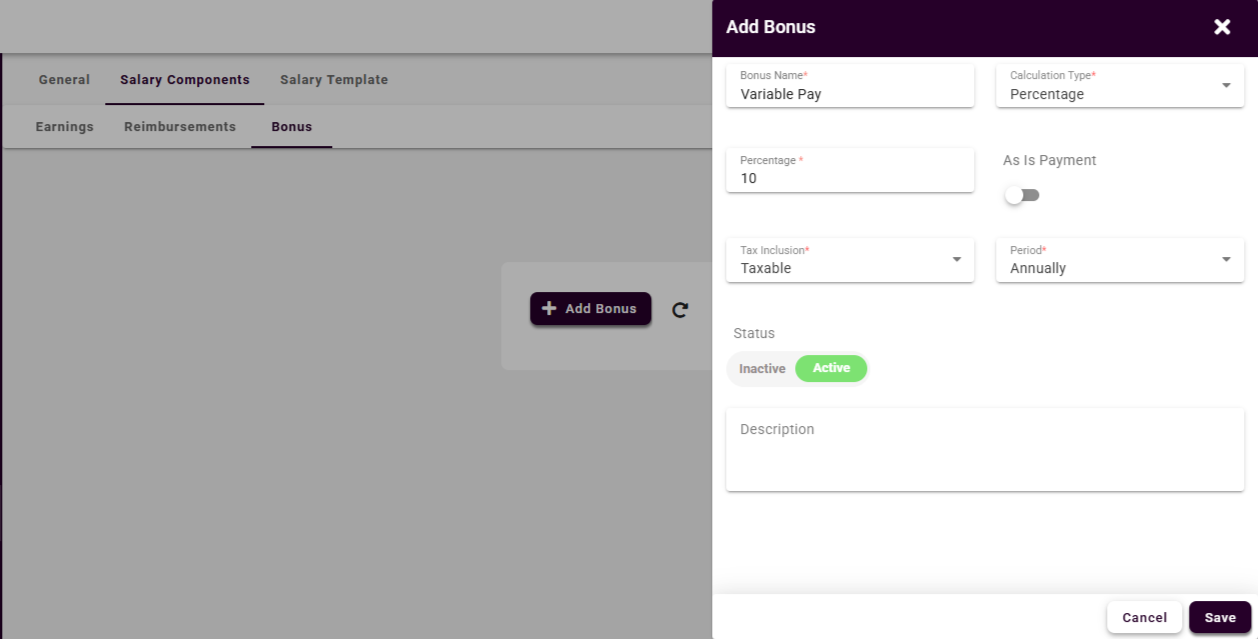Viewport: 1258px width, 639px height.
Task: Select the Active status option
Action: point(831,369)
